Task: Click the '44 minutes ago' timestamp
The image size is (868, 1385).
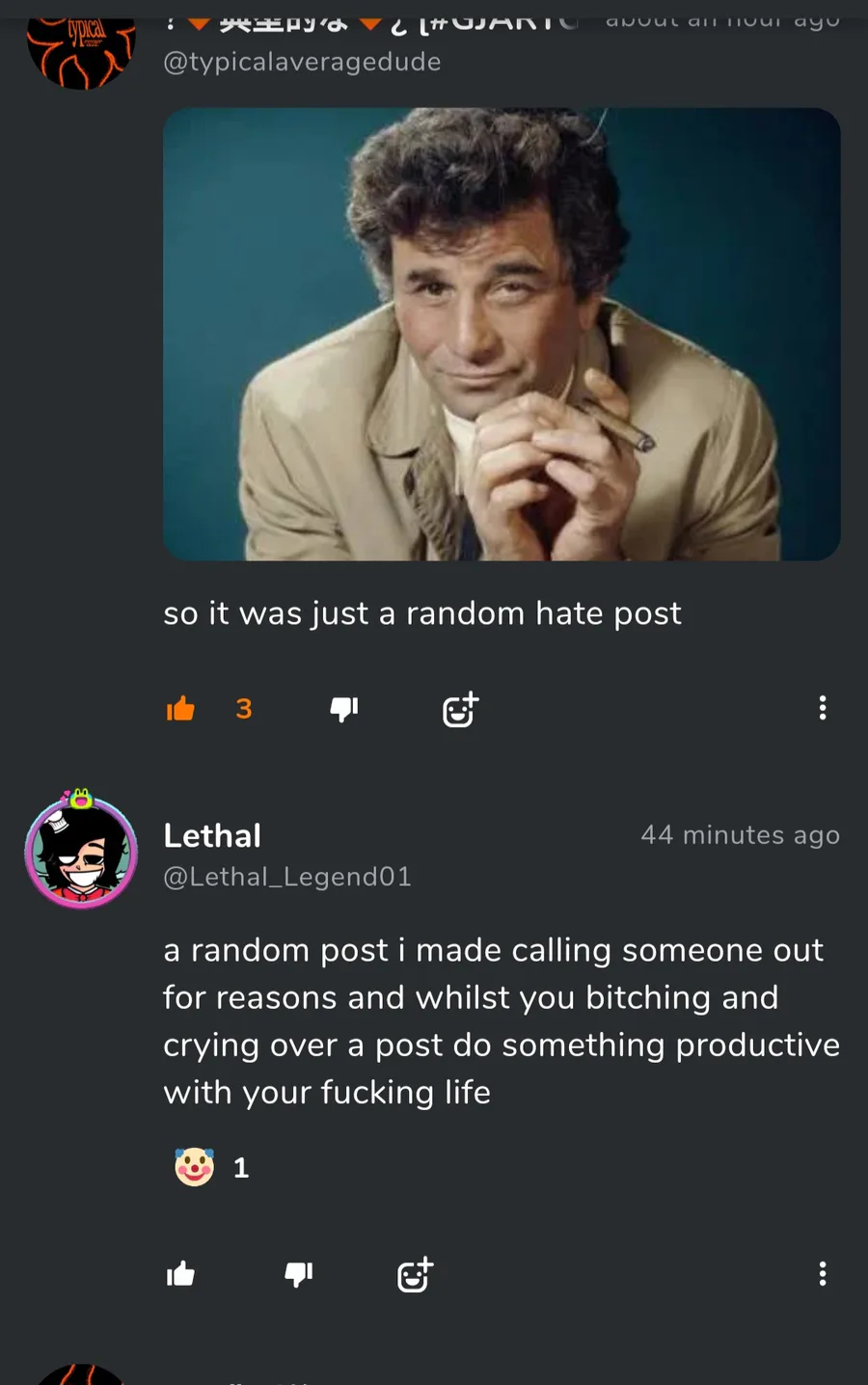Action: click(x=740, y=834)
